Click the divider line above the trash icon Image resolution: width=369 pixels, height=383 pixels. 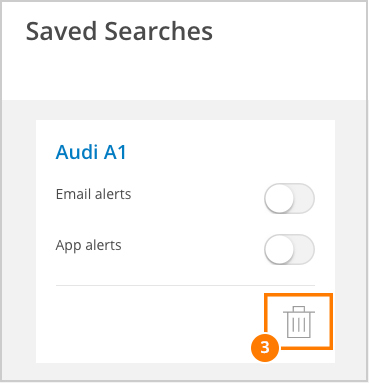[185, 285]
